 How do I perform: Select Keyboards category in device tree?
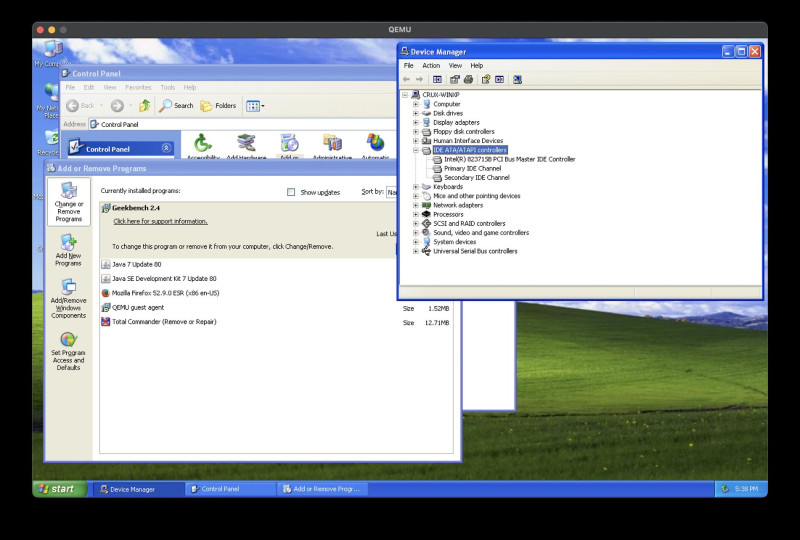pyautogui.click(x=447, y=187)
